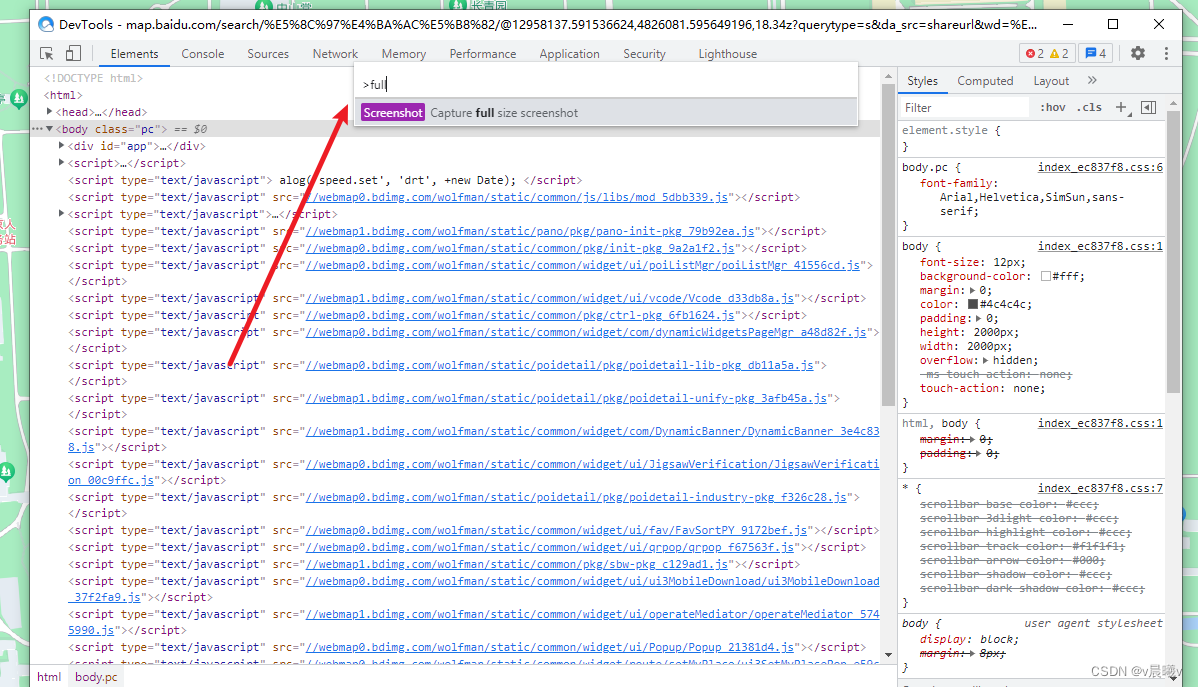Screen dimensions: 1198x687
Task: Select body.pc in the breadcrumb bar
Action: coord(96,676)
